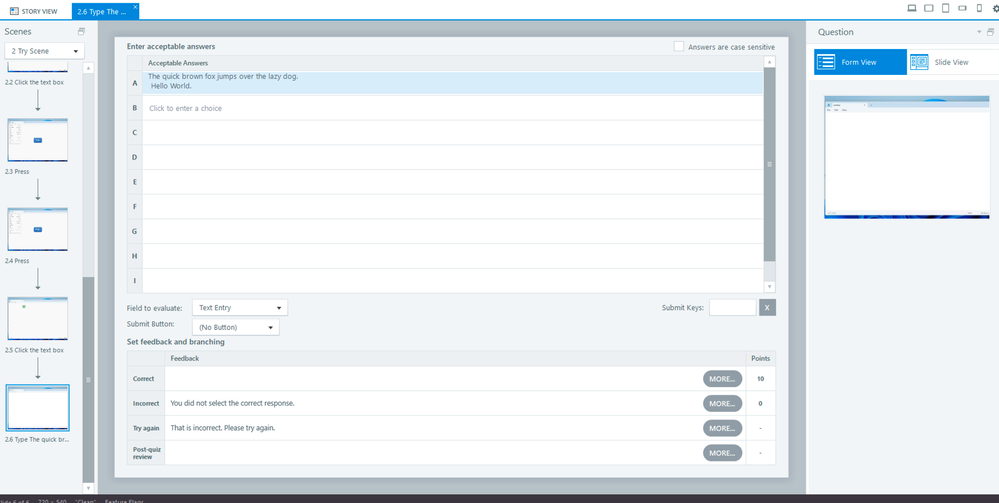Click the Incorrect points value 0
Viewport: 999px width, 503px height.
pyautogui.click(x=761, y=404)
